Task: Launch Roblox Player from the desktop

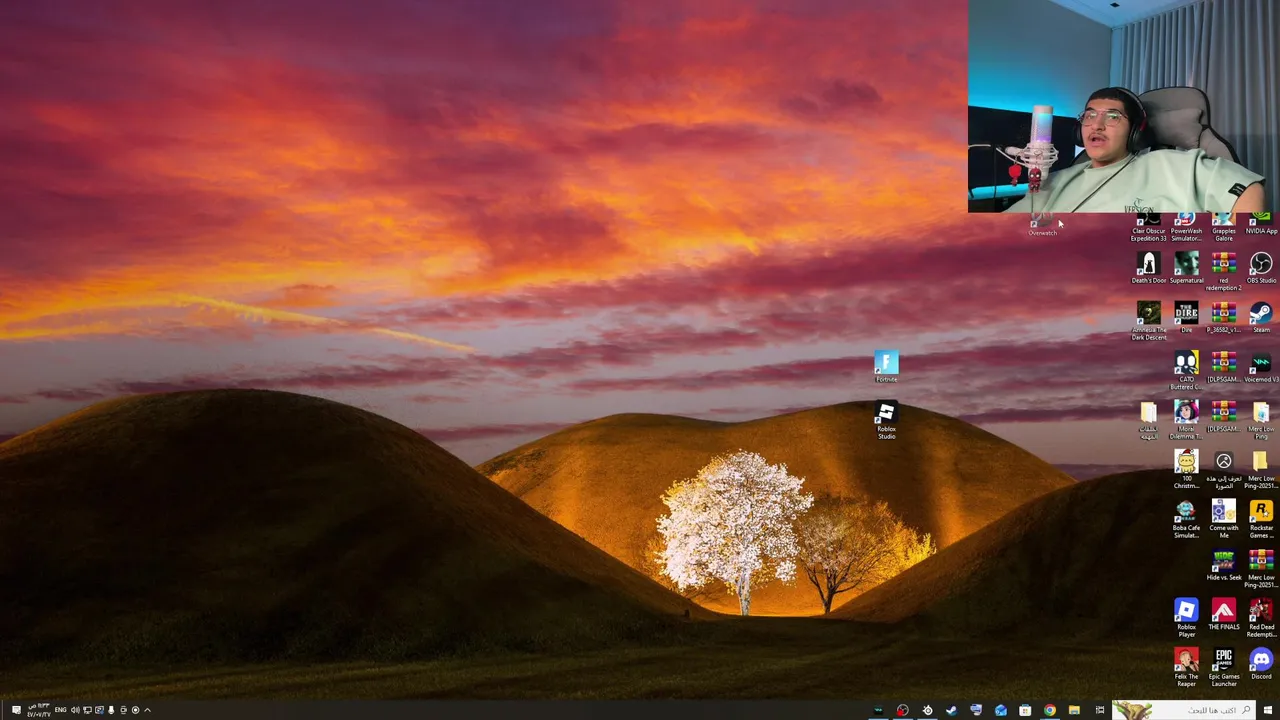Action: click(x=1186, y=618)
